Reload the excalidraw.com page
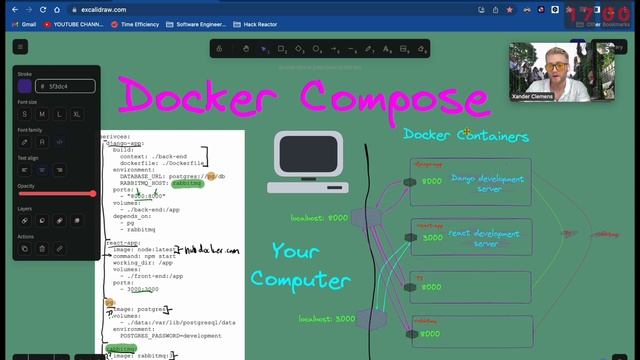The width and height of the screenshot is (640, 360). 43,9
